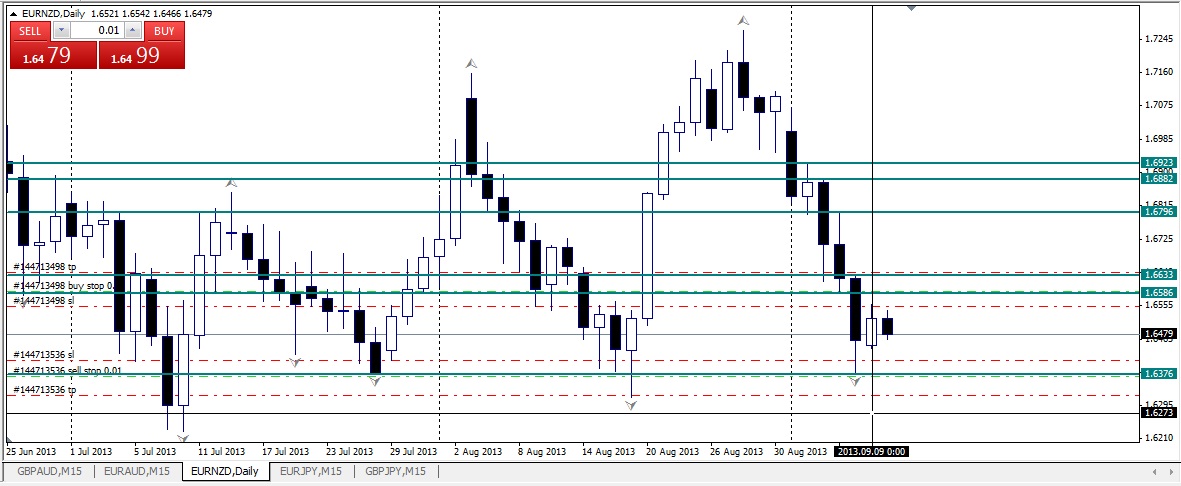Decrease trade volume with down arrow
Viewport: 1181px width, 486px height.
pyautogui.click(x=61, y=31)
